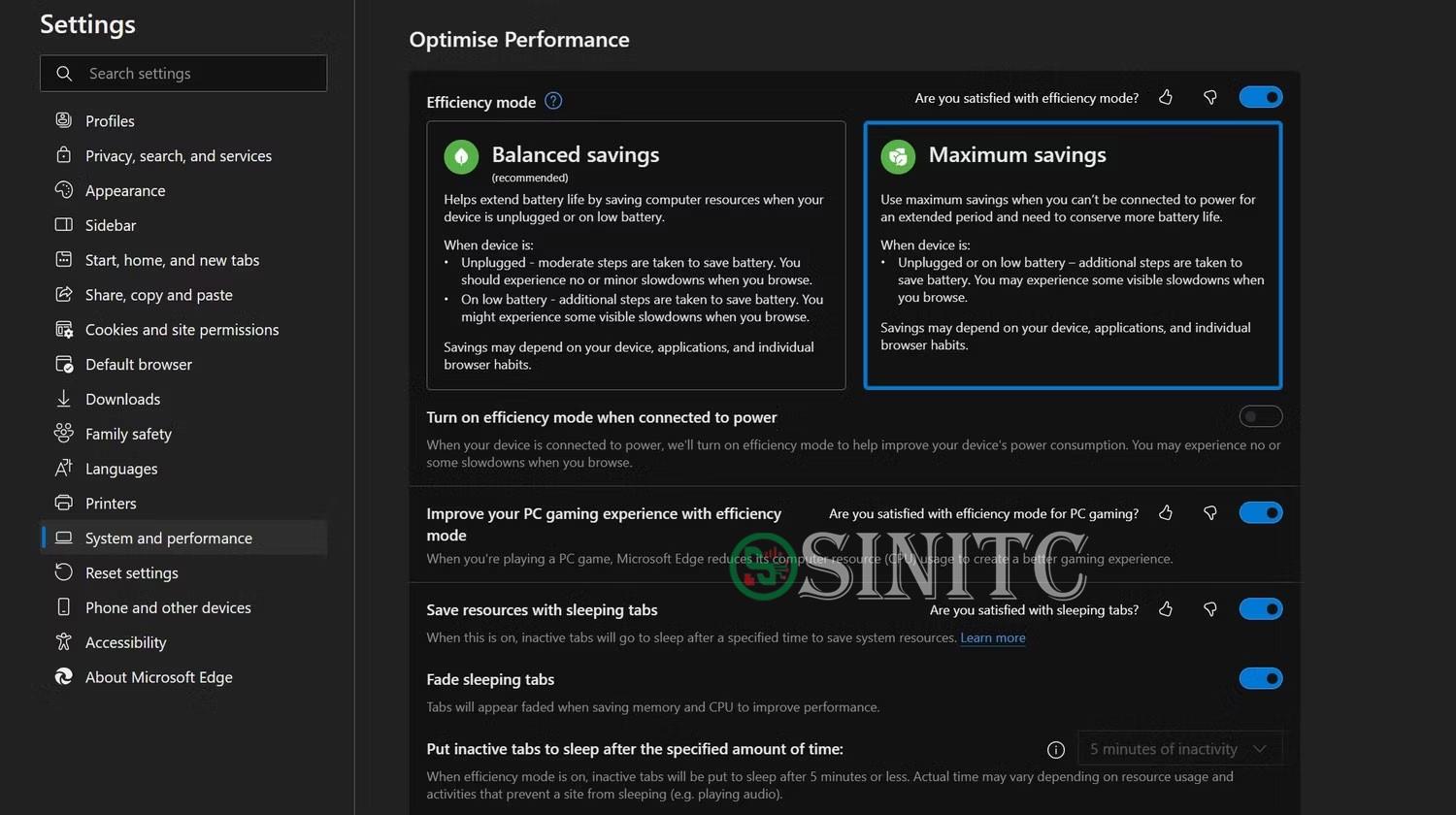This screenshot has height=815, width=1456.
Task: Click the Share, copy and paste icon
Action: (x=64, y=294)
